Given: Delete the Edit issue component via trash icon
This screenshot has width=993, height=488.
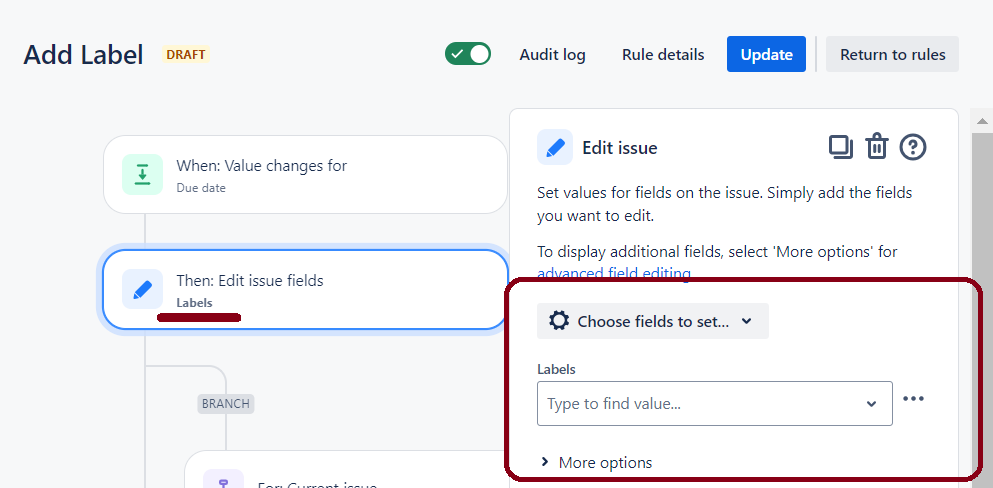Looking at the screenshot, I should pos(877,147).
